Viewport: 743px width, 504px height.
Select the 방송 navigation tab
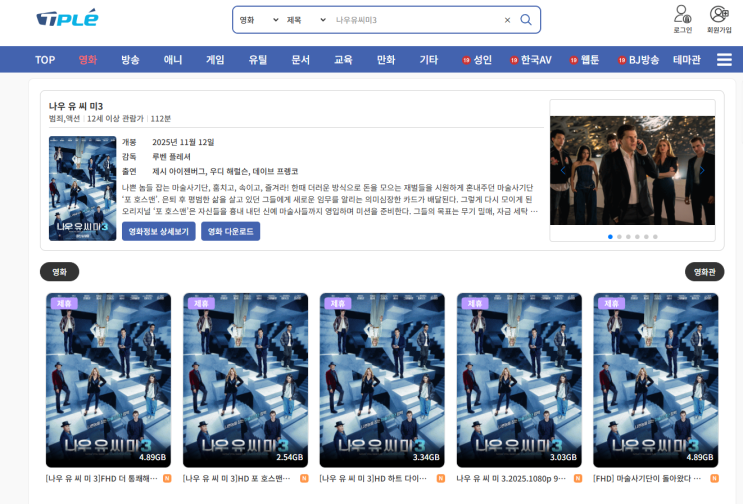click(x=130, y=60)
